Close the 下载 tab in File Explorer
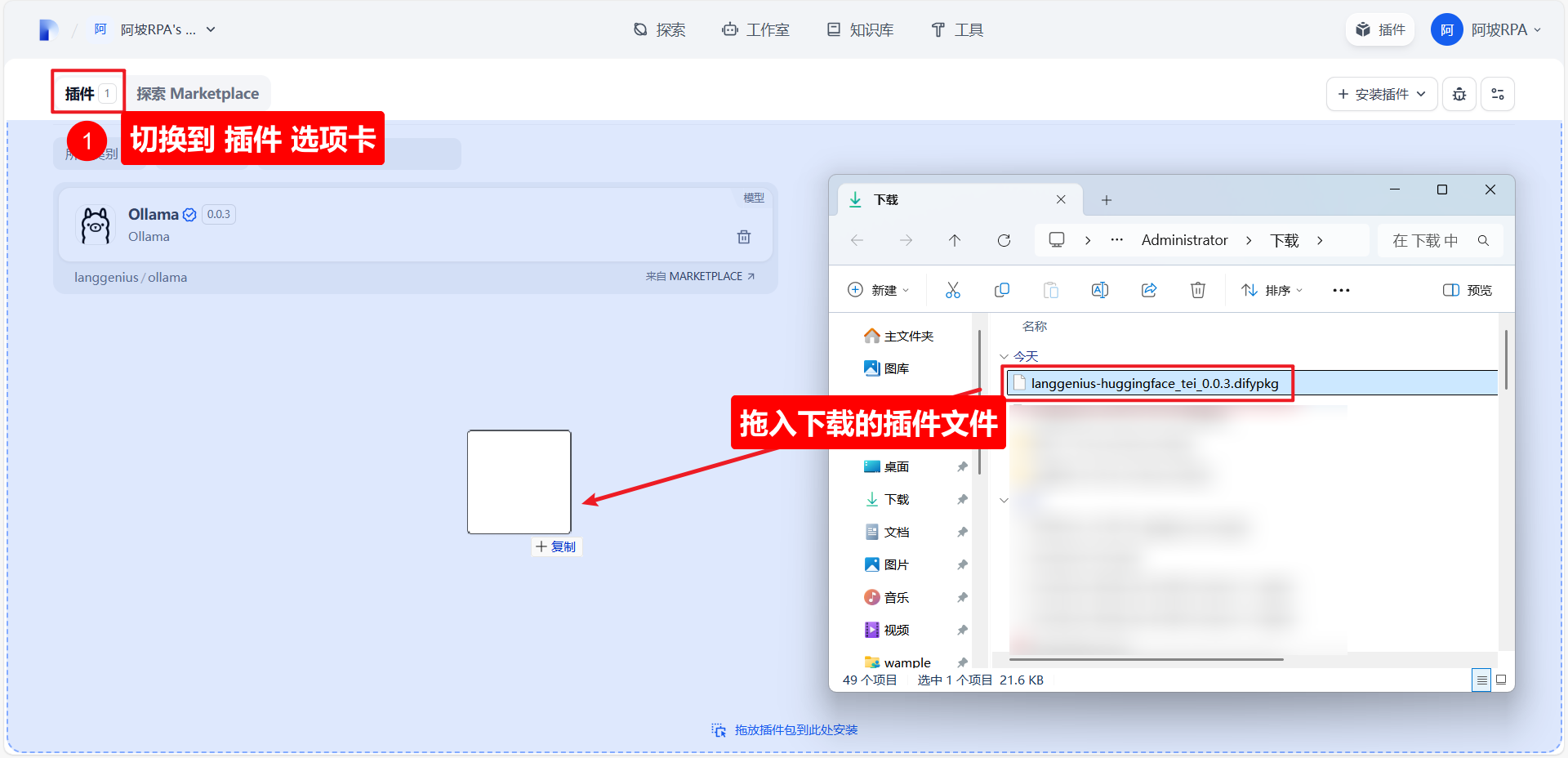The width and height of the screenshot is (1568, 758). [x=1061, y=199]
